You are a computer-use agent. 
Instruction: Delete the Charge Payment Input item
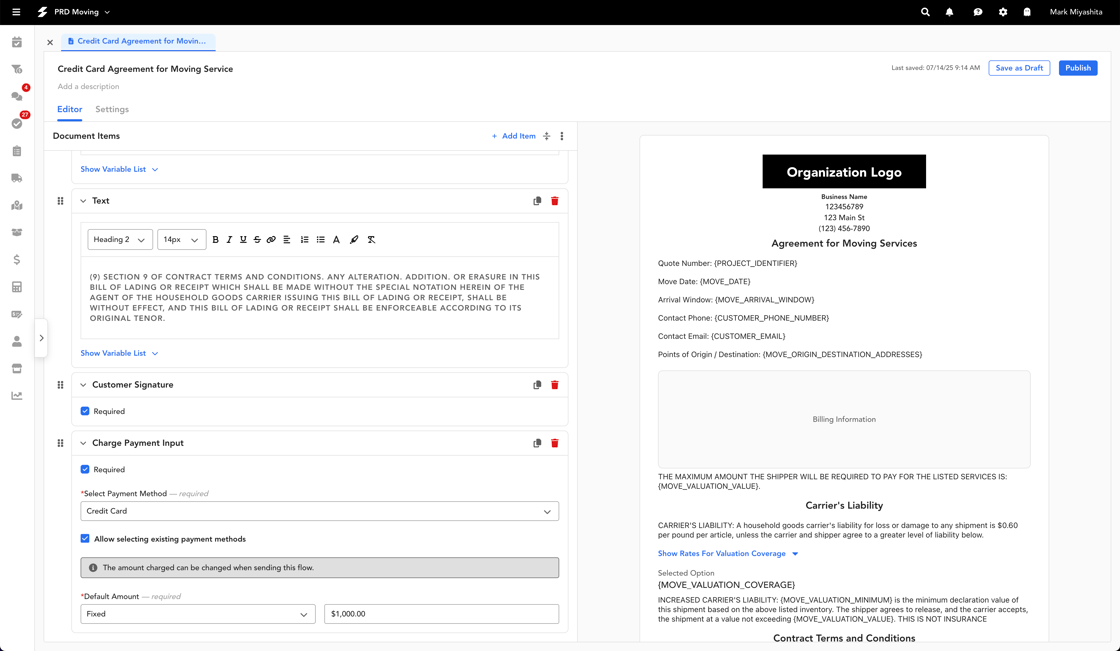pos(554,443)
